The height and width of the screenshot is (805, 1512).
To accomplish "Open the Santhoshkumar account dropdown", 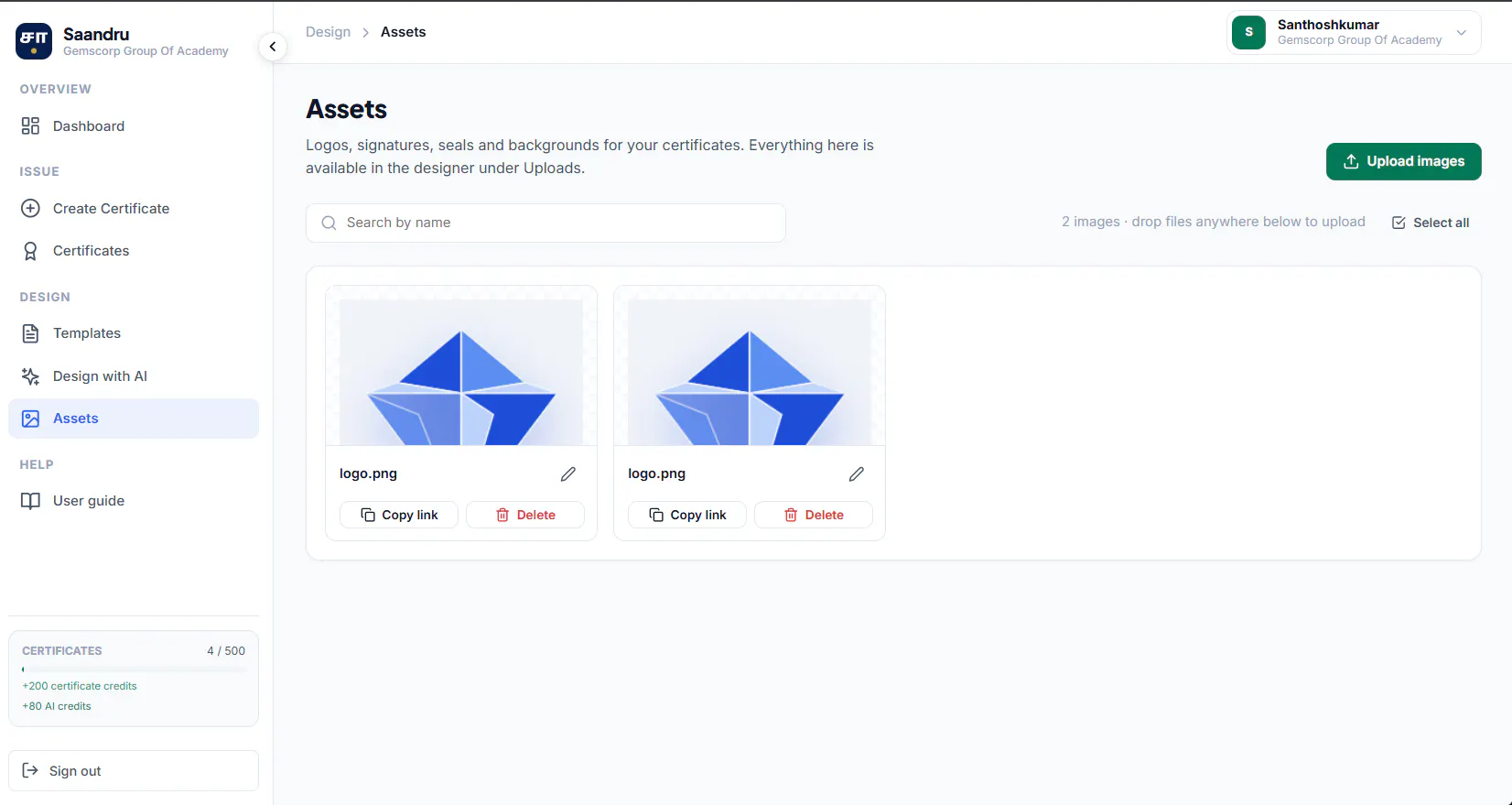I will 1354,33.
